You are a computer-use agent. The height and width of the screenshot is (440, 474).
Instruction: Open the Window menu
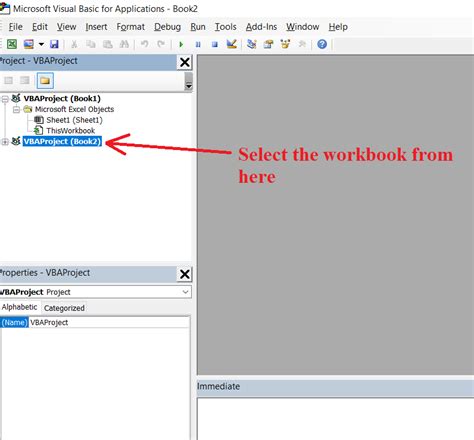(303, 27)
